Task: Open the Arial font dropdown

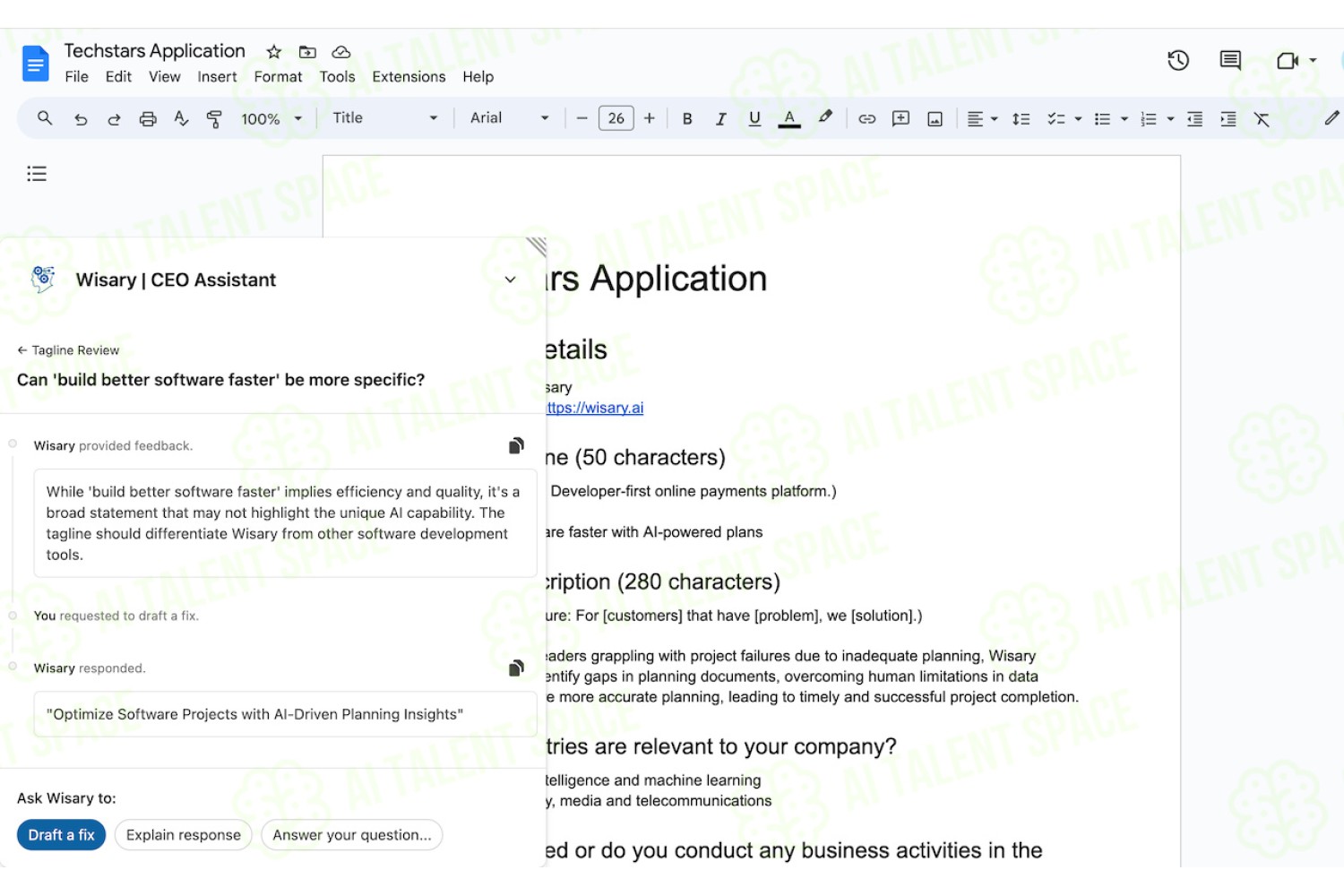Action: pos(509,117)
